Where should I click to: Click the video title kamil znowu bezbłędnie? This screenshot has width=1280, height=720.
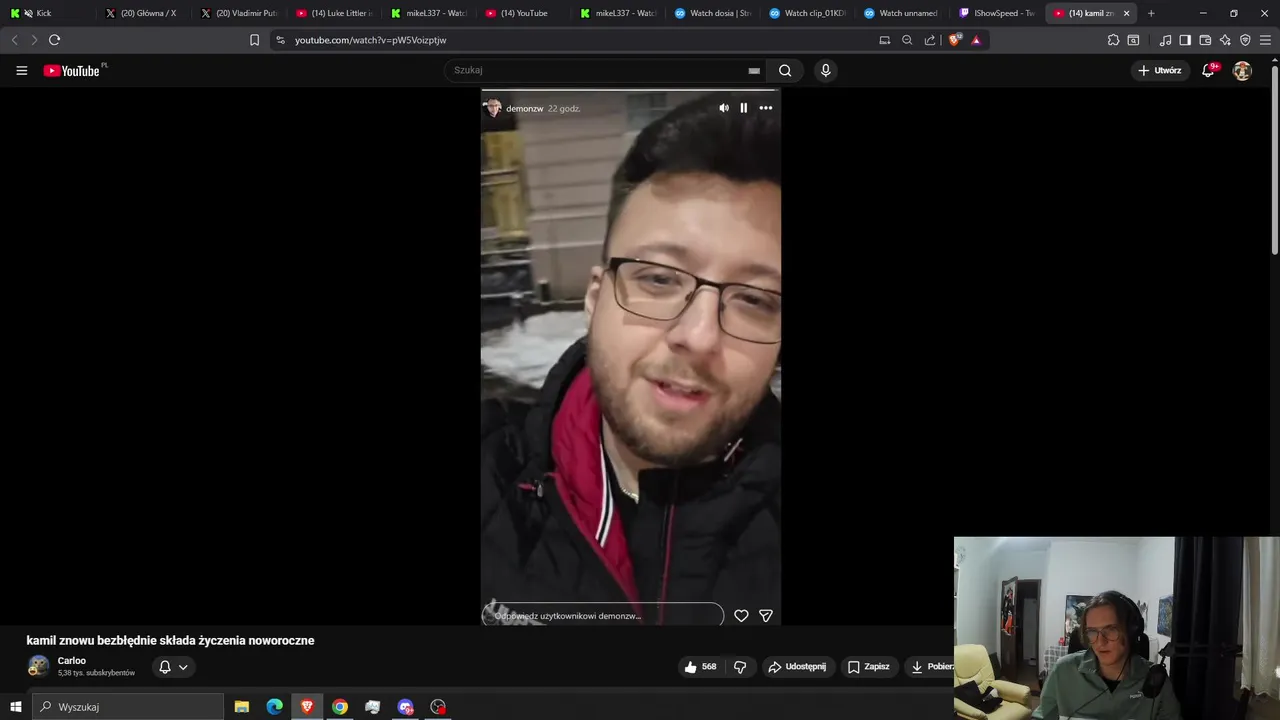point(170,641)
